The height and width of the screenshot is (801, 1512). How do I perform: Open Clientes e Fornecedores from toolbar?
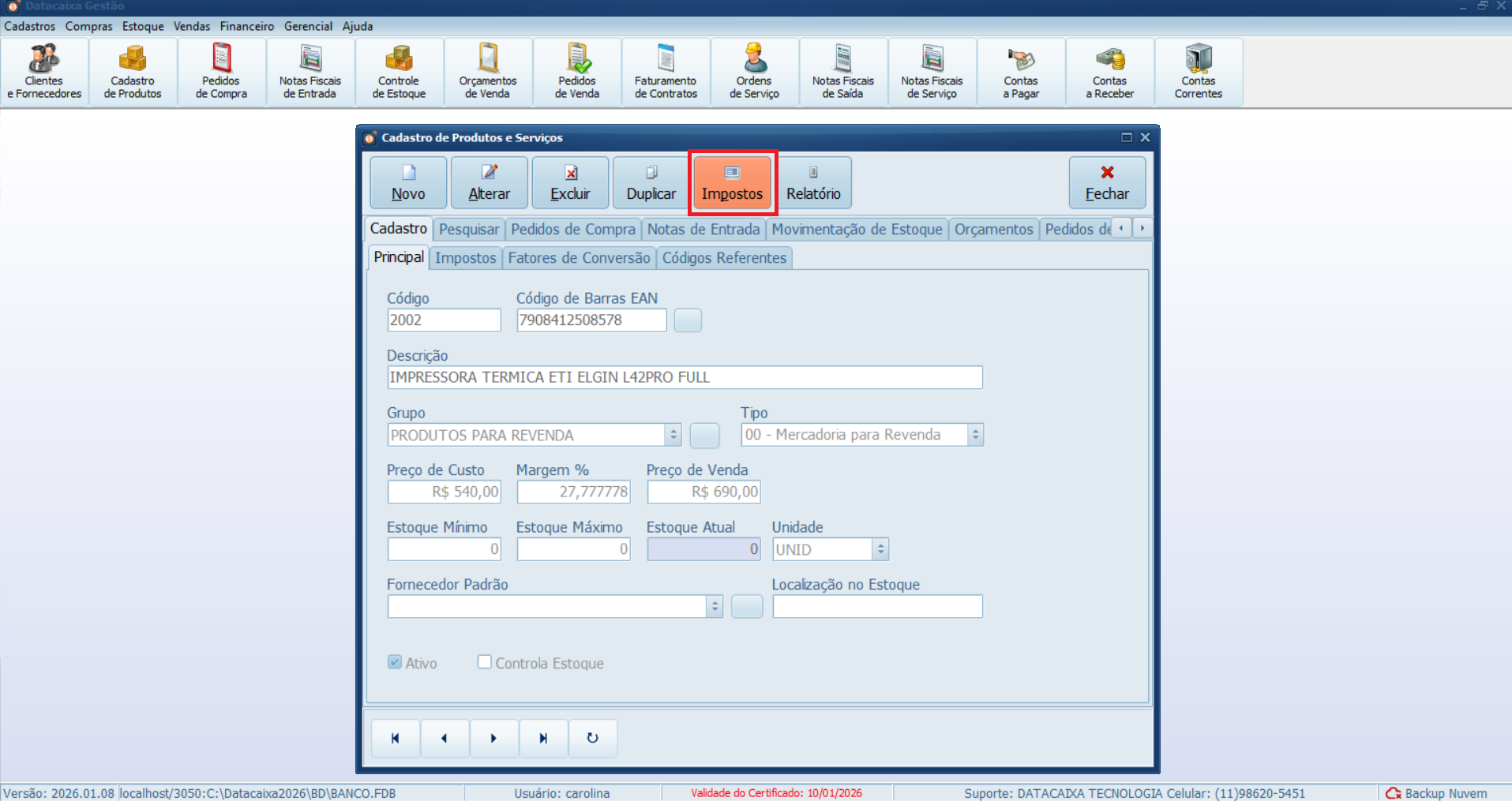pos(44,72)
